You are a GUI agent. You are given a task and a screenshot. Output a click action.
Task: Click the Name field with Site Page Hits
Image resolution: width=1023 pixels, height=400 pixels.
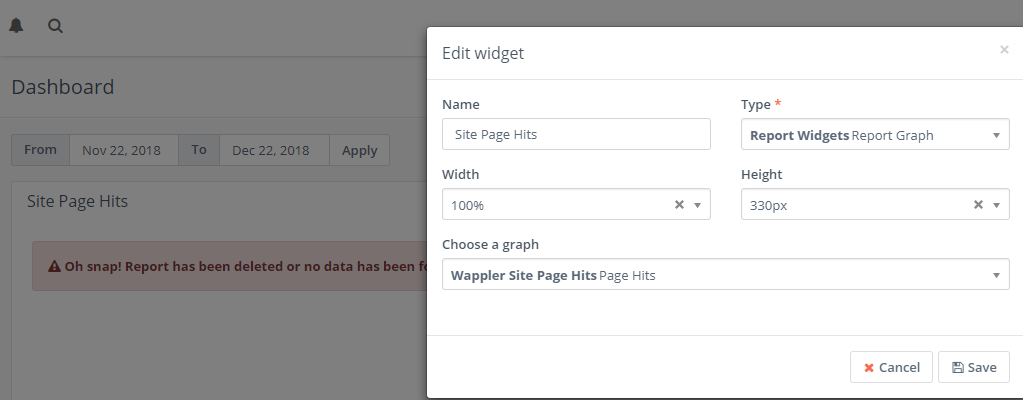coord(576,134)
